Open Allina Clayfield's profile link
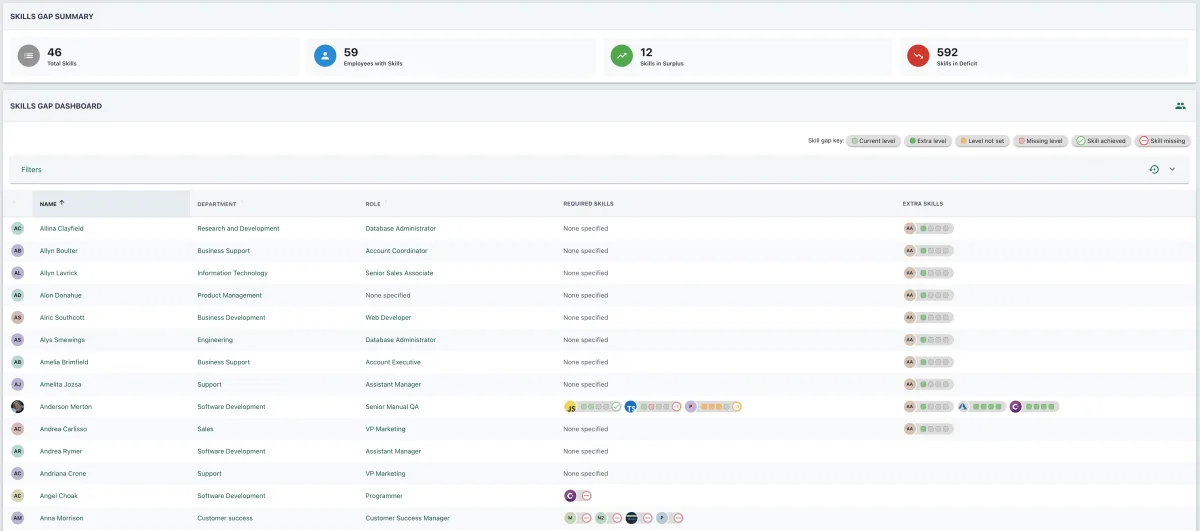This screenshot has width=1200, height=531. tap(61, 229)
